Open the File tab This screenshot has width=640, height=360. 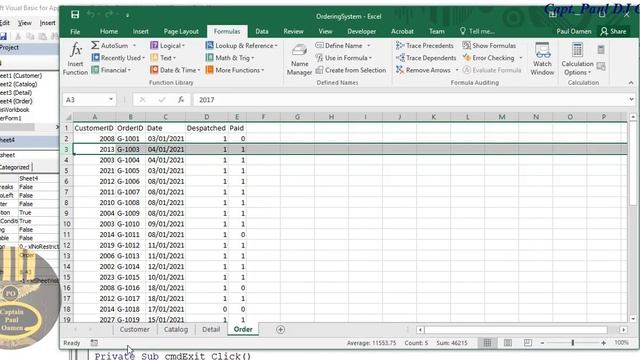[x=75, y=31]
